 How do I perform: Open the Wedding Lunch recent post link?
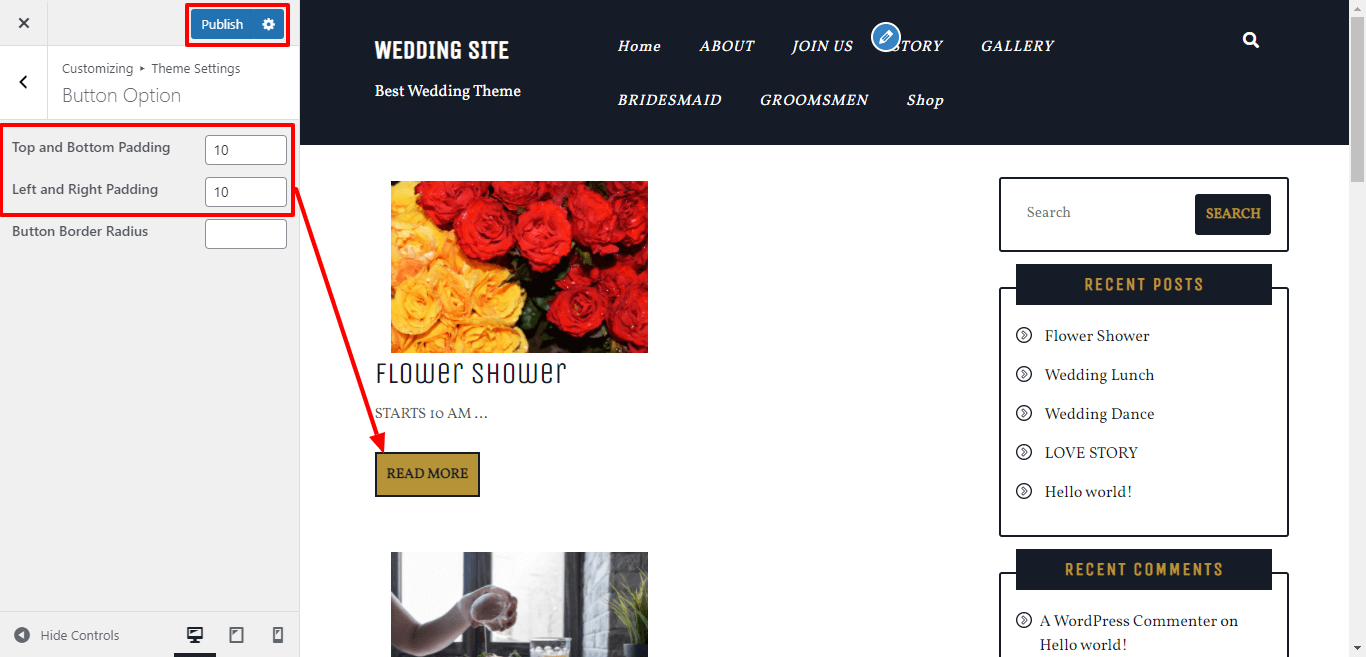[1099, 375]
